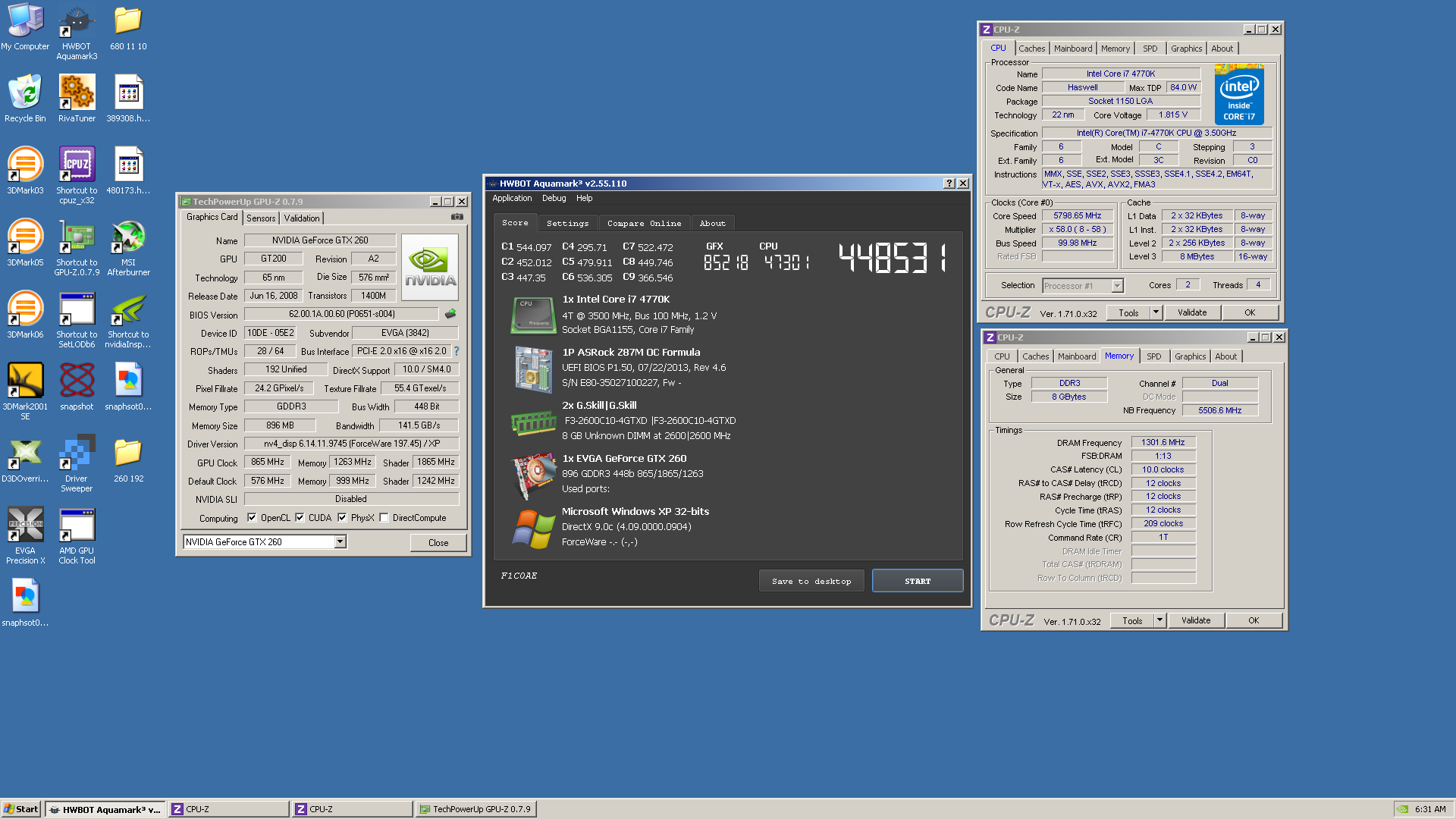This screenshot has width=1456, height=819.
Task: Open Shortcut to SetLODb6 icon
Action: [77, 319]
